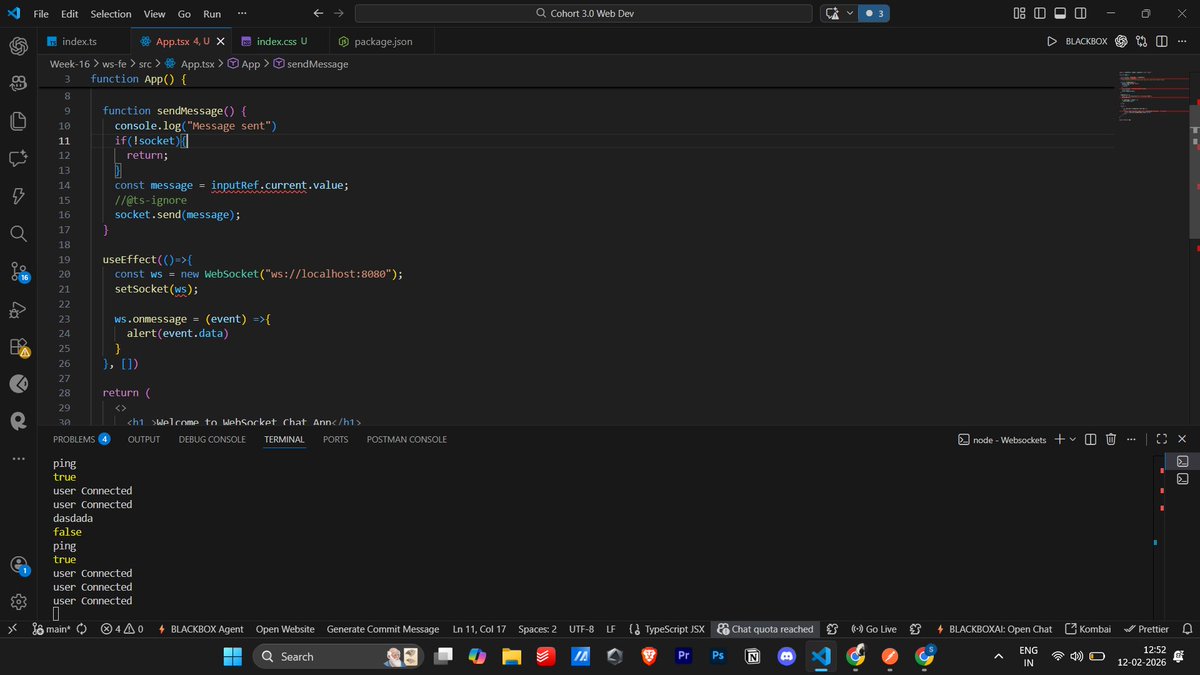Screen dimensions: 1200x675
Task: Switch to the DEBUG CONSOLE tab
Action: (x=212, y=439)
